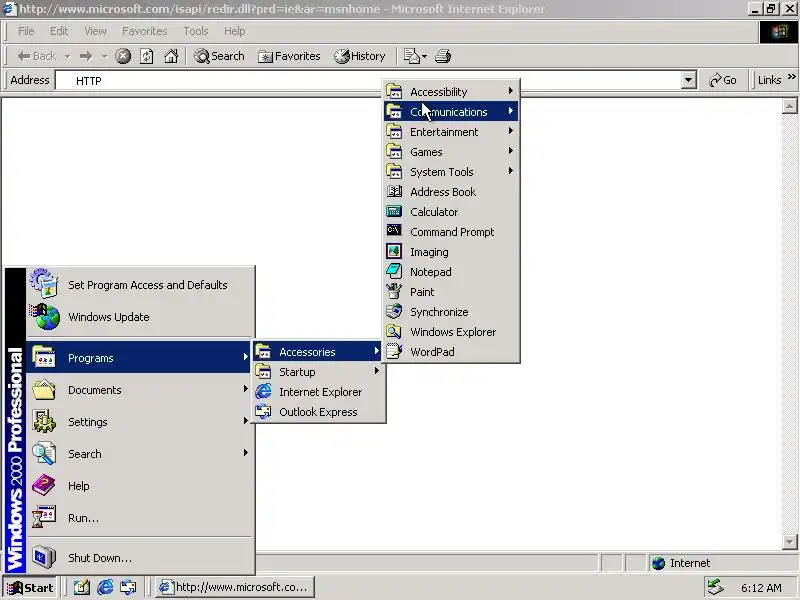Image resolution: width=800 pixels, height=600 pixels.
Task: Expand Settings in Start menu
Action: pos(139,422)
